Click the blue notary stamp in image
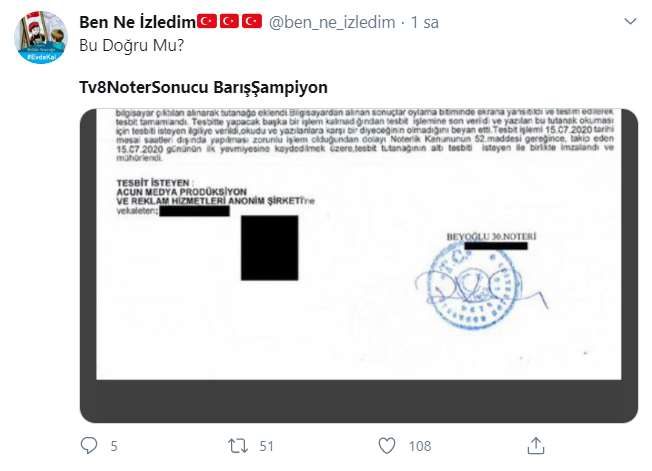652x471 pixels. 473,286
